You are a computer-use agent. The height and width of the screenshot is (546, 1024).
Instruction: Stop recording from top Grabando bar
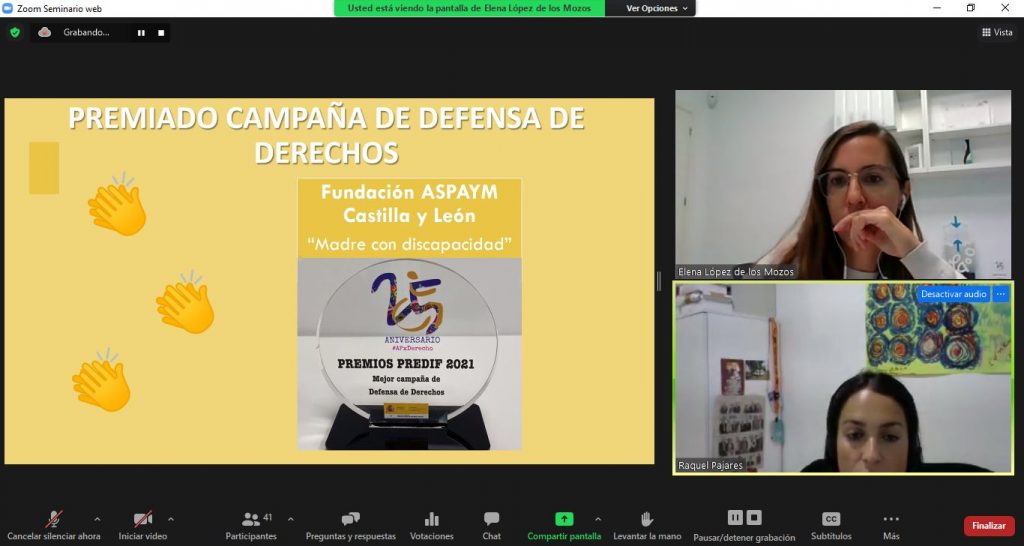tap(161, 33)
